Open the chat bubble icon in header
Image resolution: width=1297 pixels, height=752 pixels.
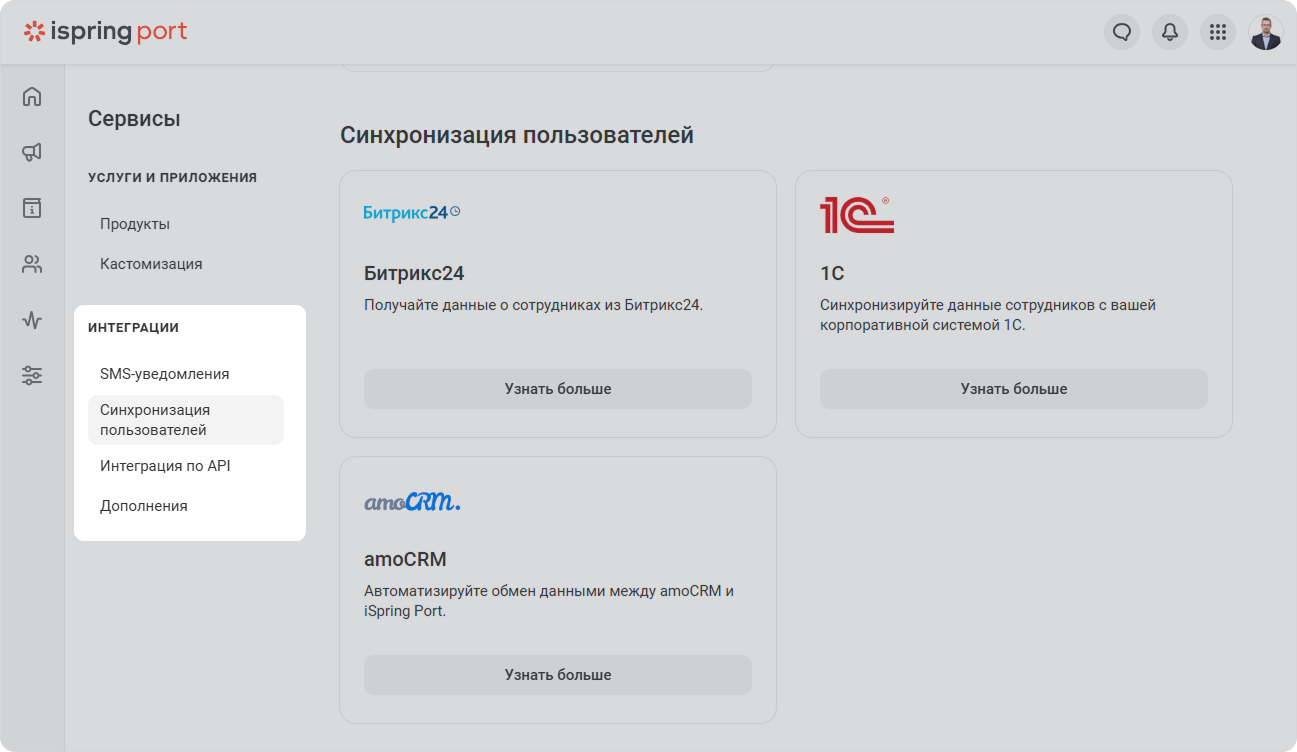[1122, 32]
